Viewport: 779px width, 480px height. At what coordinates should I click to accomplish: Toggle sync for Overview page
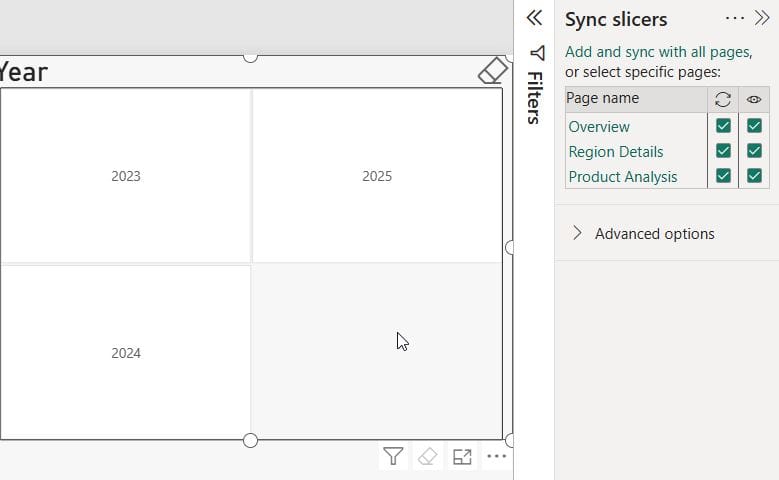(723, 126)
